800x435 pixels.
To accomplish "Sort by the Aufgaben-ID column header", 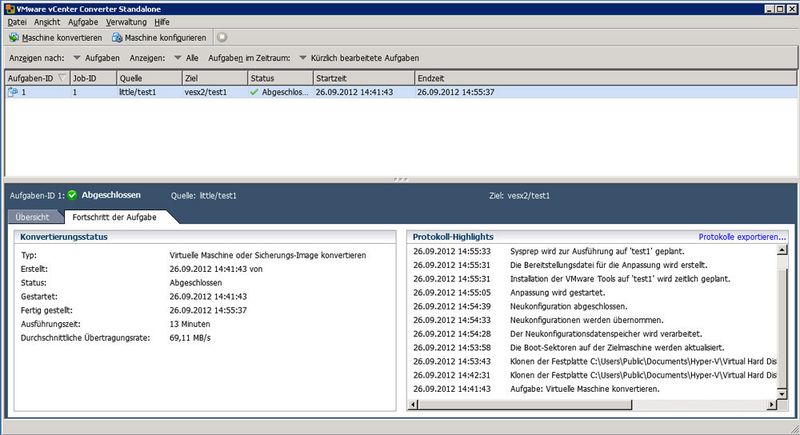I will [37, 78].
